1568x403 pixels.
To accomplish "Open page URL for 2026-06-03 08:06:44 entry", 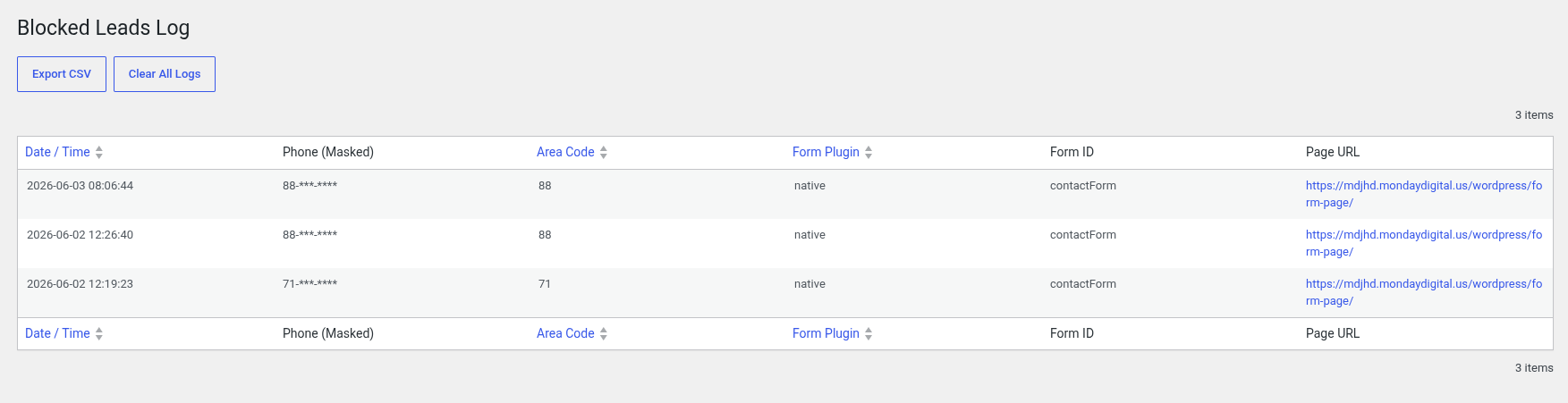I will point(1424,194).
